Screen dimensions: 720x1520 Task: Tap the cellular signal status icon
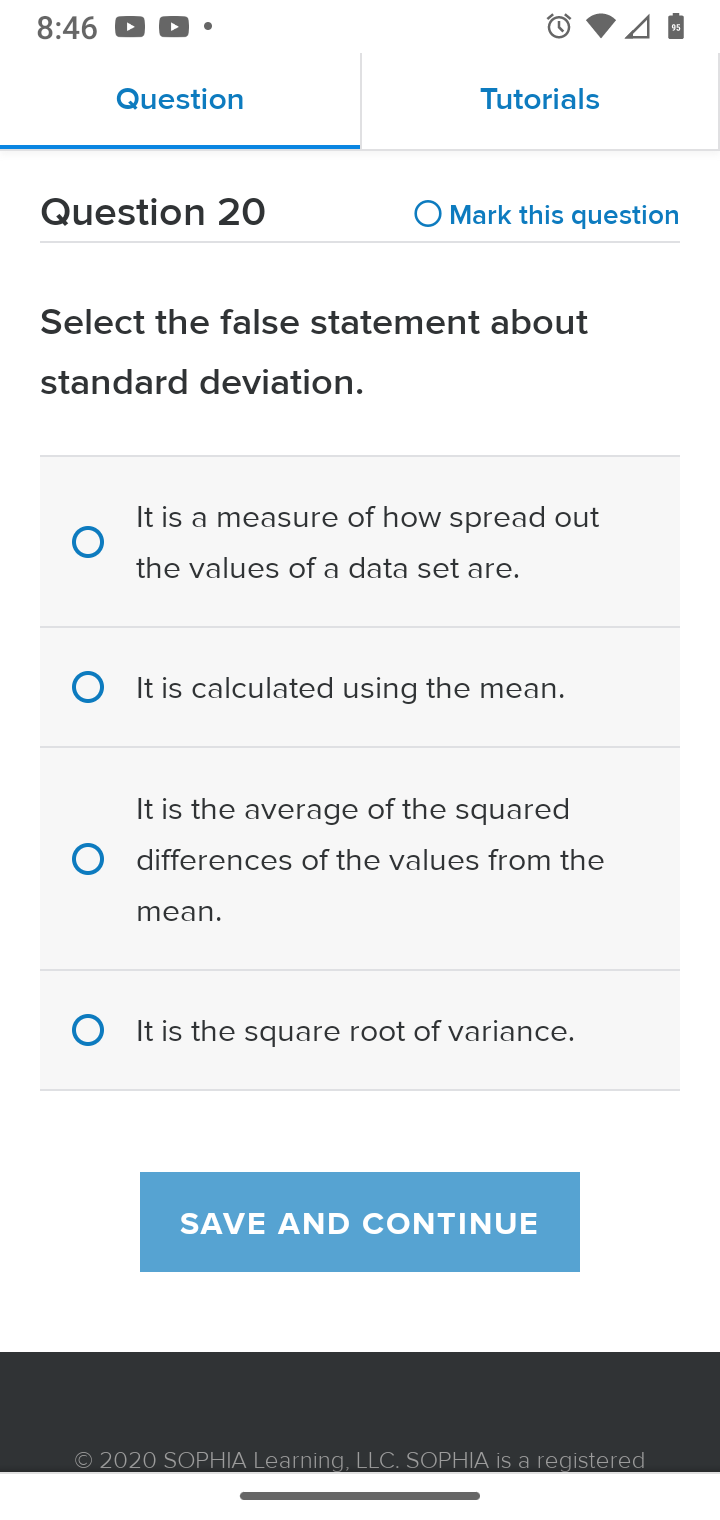tap(637, 28)
